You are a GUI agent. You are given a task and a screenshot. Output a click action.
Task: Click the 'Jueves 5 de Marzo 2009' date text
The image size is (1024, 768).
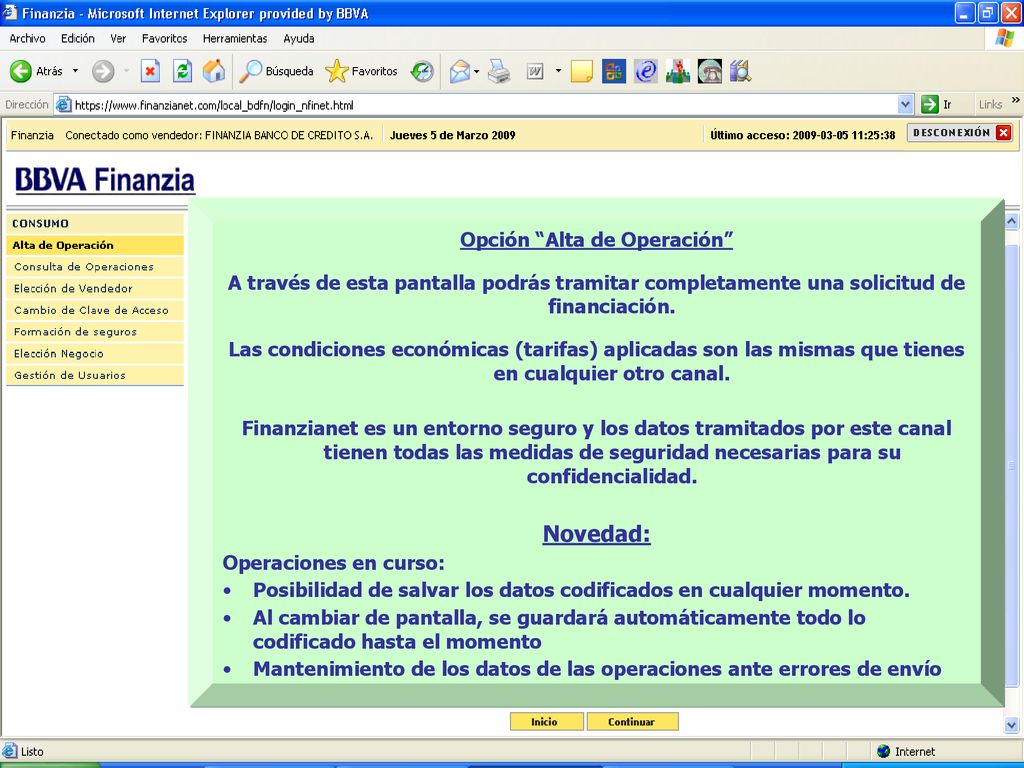coord(453,135)
